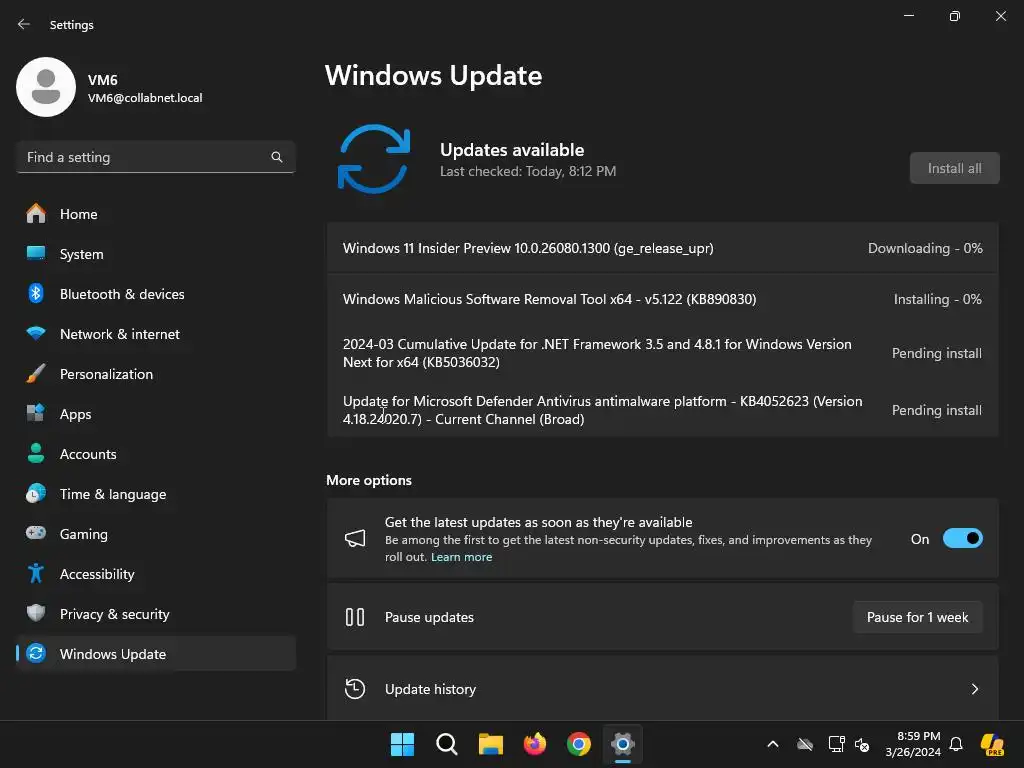The width and height of the screenshot is (1024, 768).
Task: Show hidden icons tray chevron
Action: 773,744
